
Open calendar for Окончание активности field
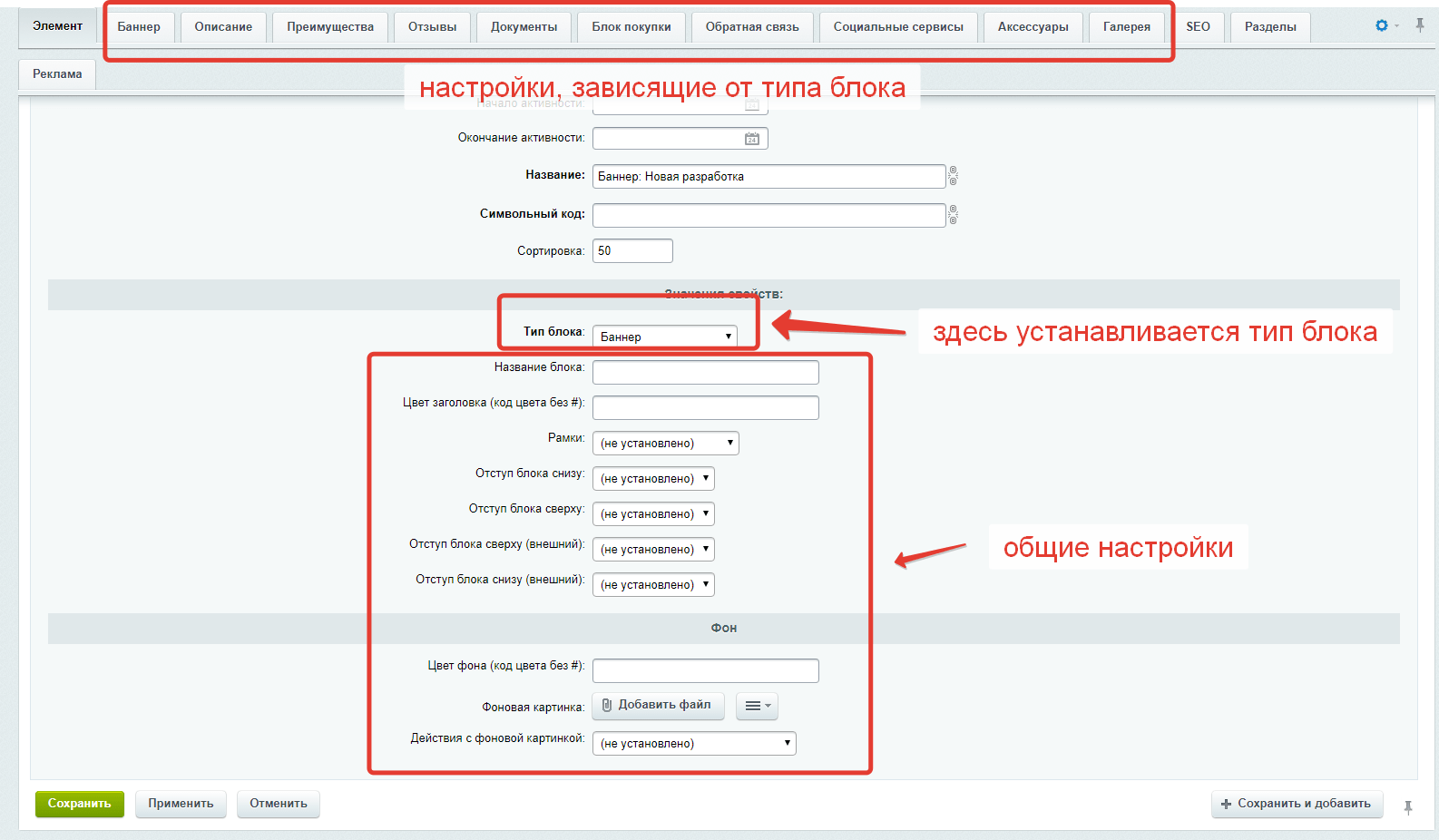coord(752,139)
